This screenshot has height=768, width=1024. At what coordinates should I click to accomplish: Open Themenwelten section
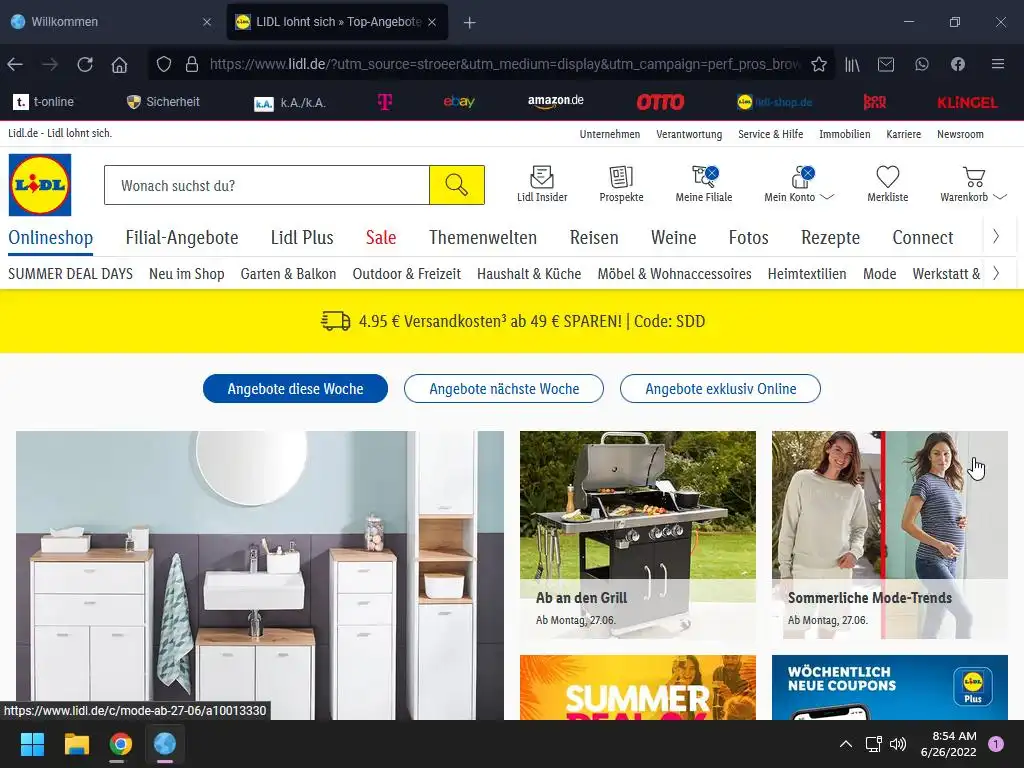coord(483,238)
